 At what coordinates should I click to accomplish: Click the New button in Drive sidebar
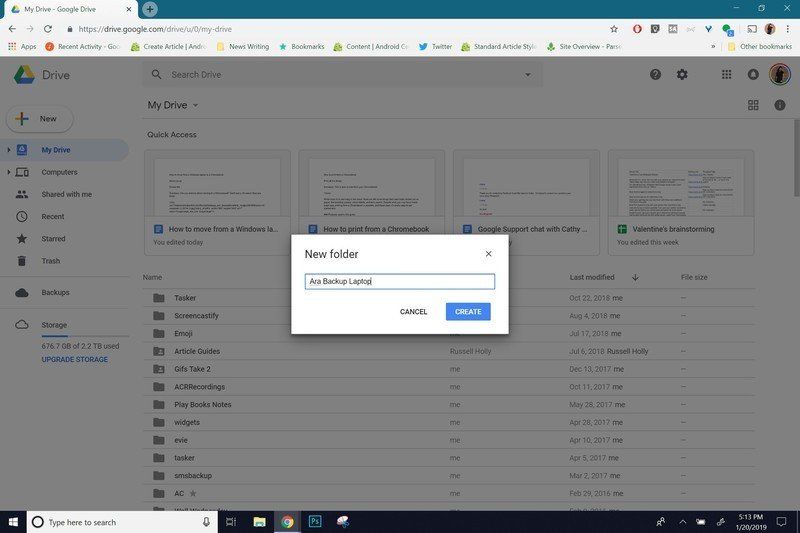[40, 119]
